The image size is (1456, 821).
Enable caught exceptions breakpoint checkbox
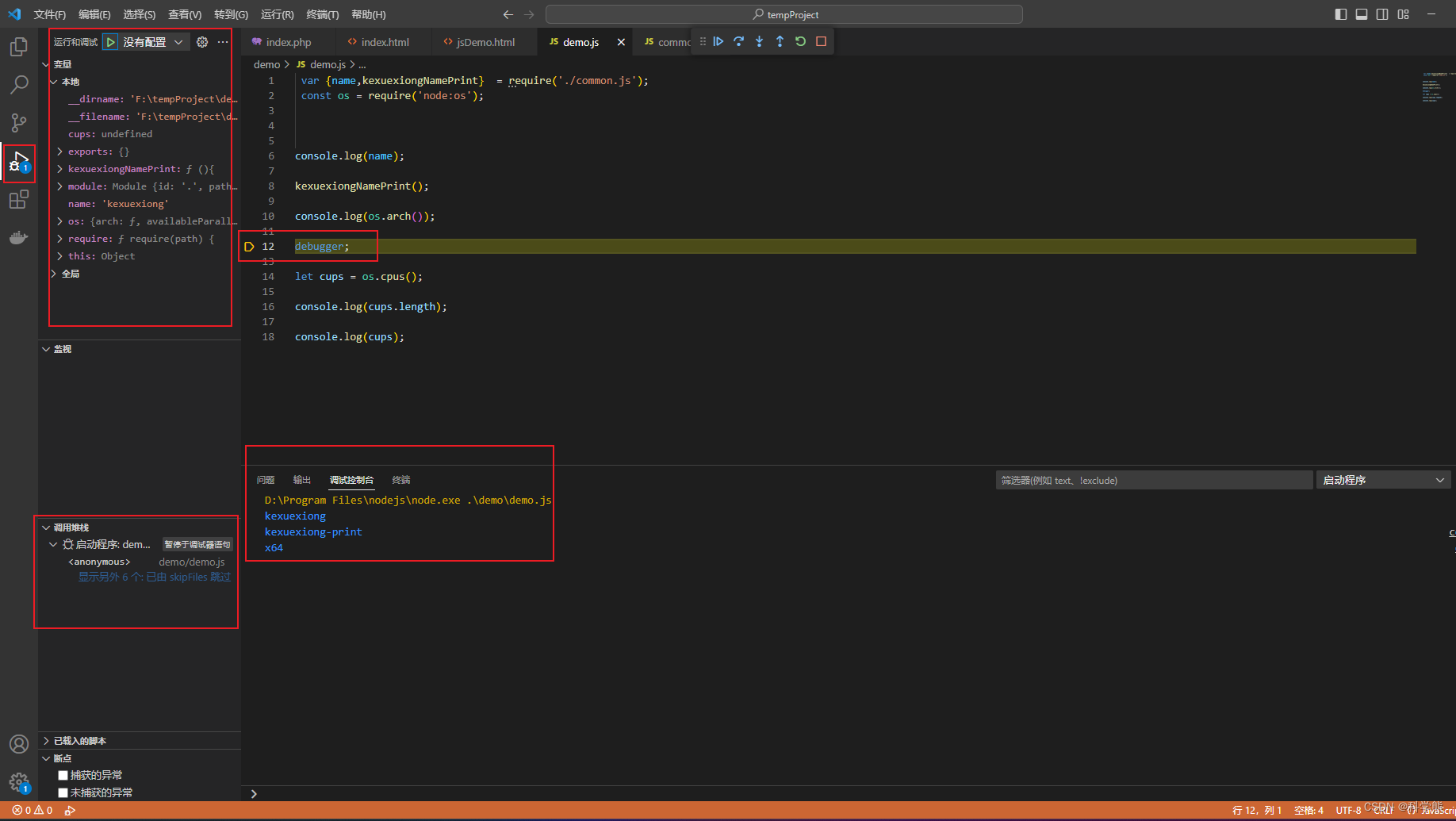[x=63, y=775]
